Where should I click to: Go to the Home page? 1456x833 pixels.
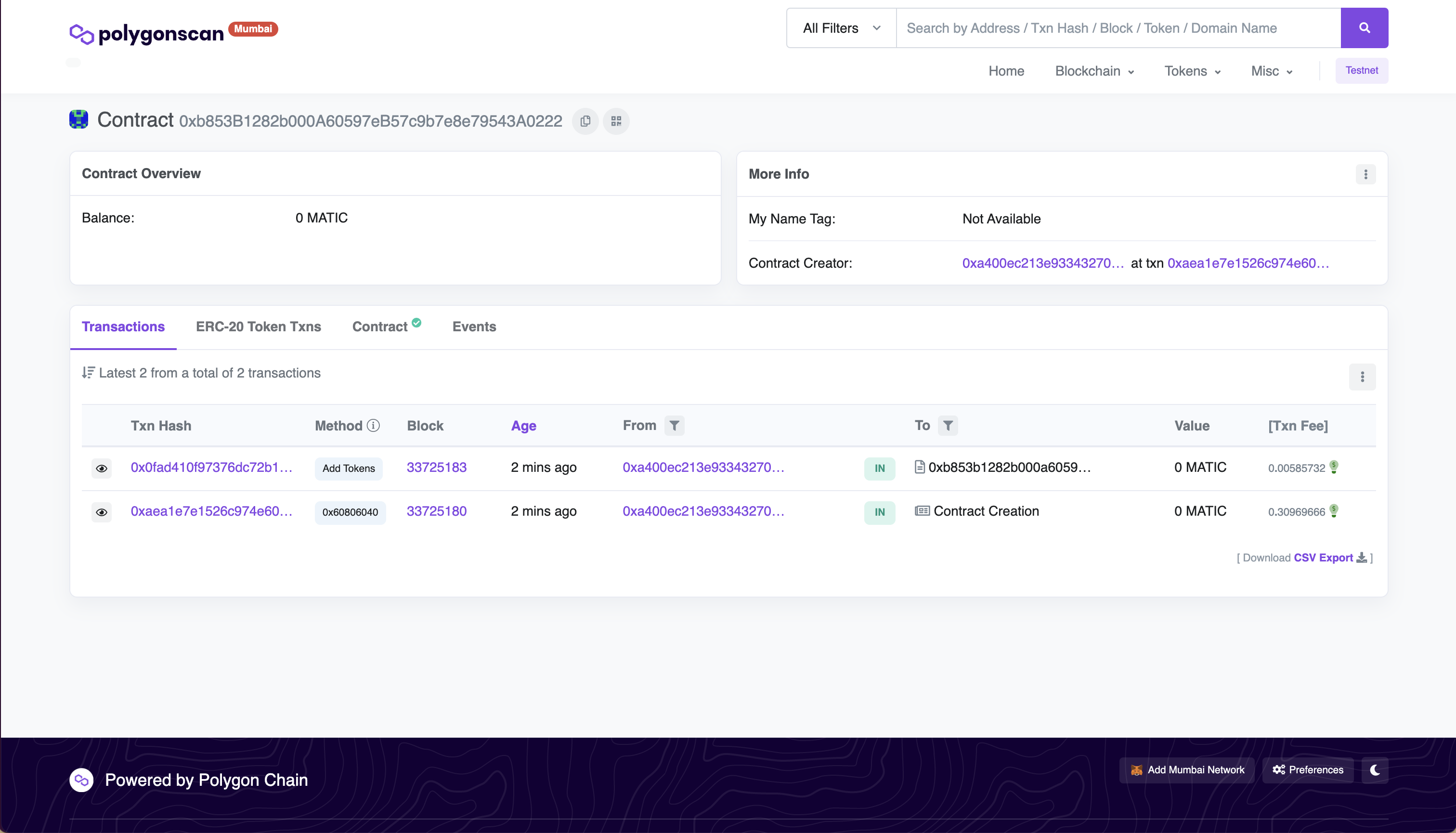pyautogui.click(x=1006, y=72)
